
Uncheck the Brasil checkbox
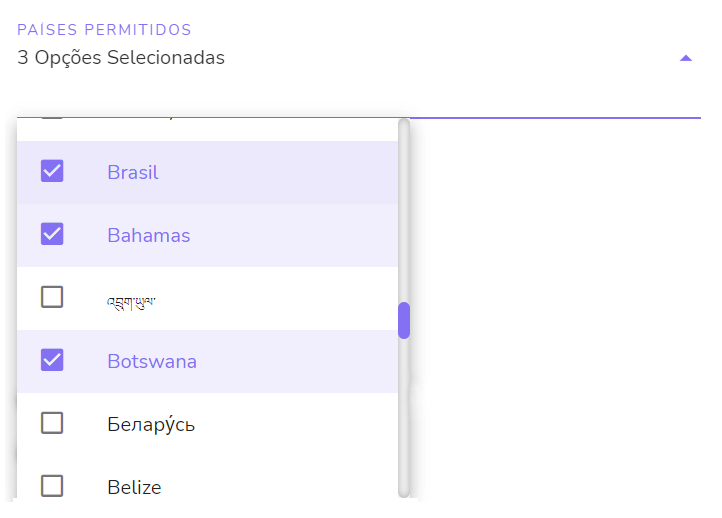click(52, 171)
